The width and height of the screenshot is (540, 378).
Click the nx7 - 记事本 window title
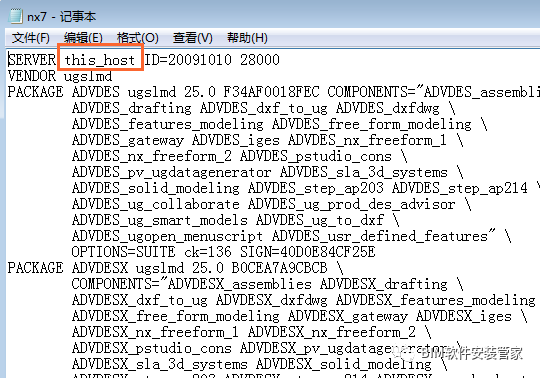(x=61, y=16)
